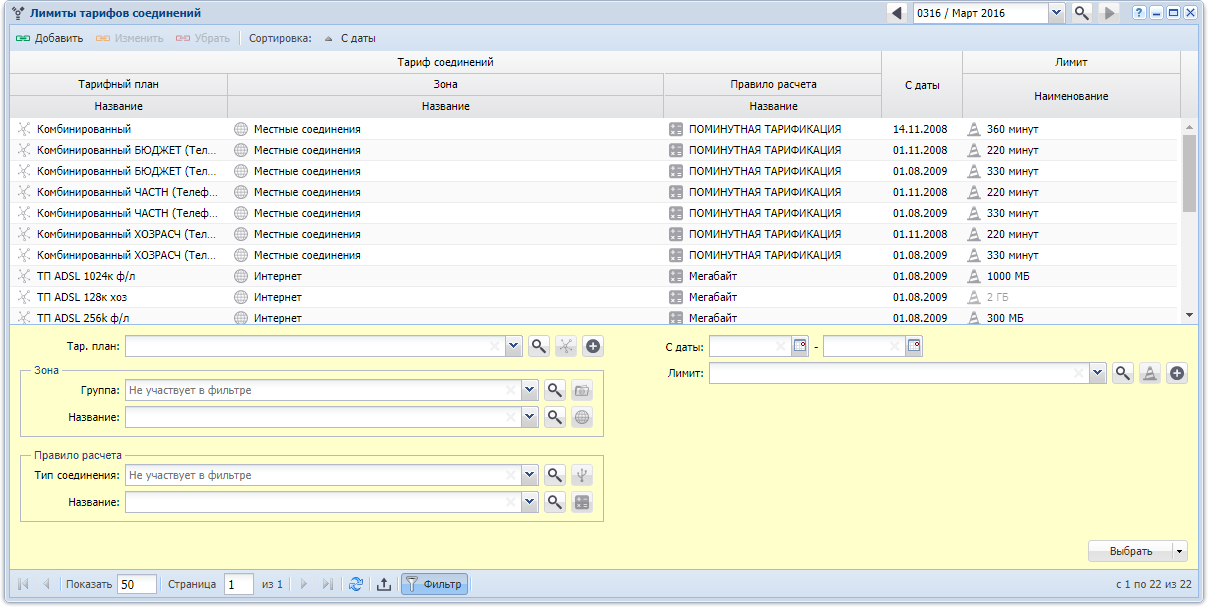Open help question mark icon
1208x607 pixels.
[1139, 13]
